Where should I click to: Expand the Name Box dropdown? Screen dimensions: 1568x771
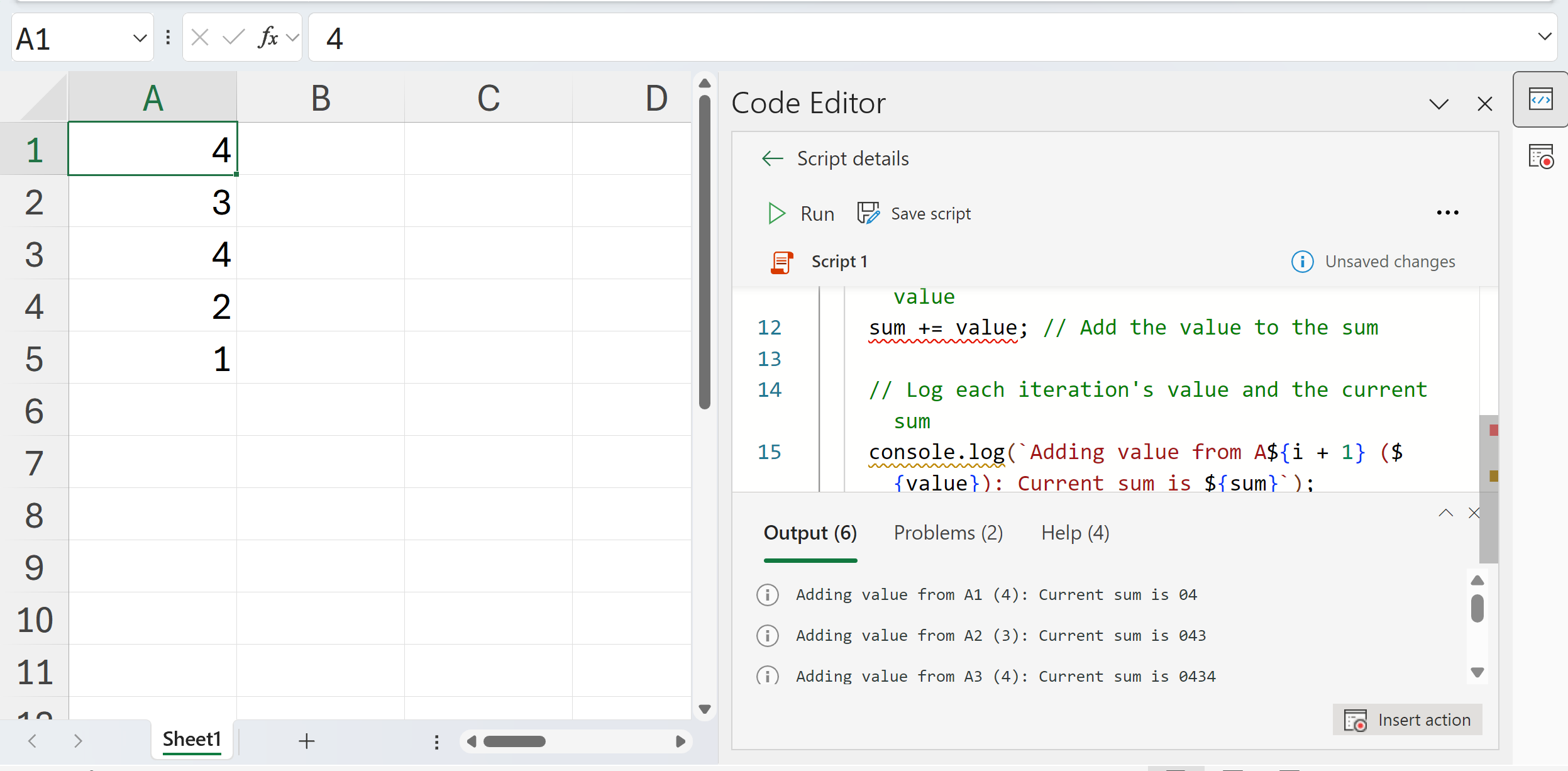[140, 39]
